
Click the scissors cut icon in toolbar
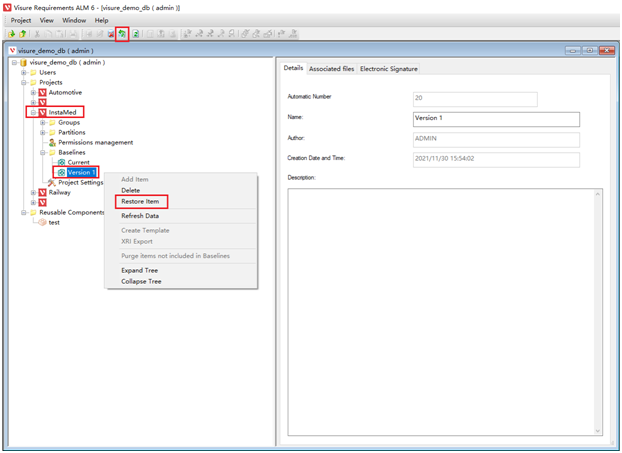[x=37, y=34]
